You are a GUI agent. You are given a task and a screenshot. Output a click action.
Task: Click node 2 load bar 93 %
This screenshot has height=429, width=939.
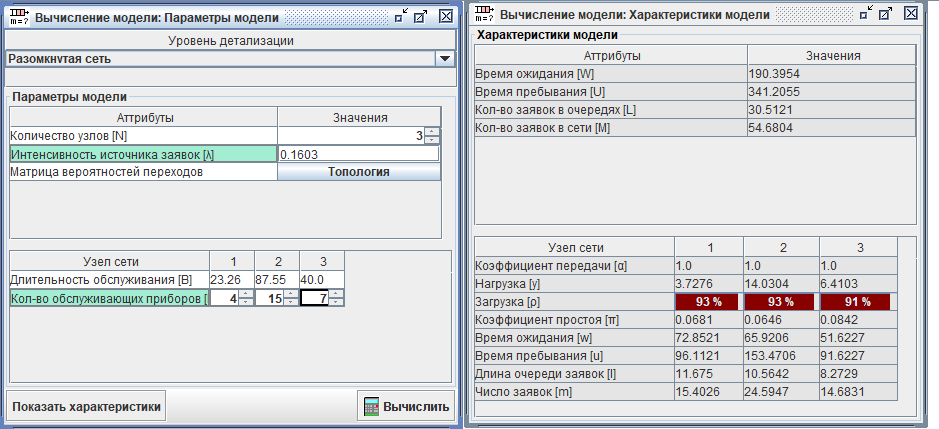tap(781, 302)
